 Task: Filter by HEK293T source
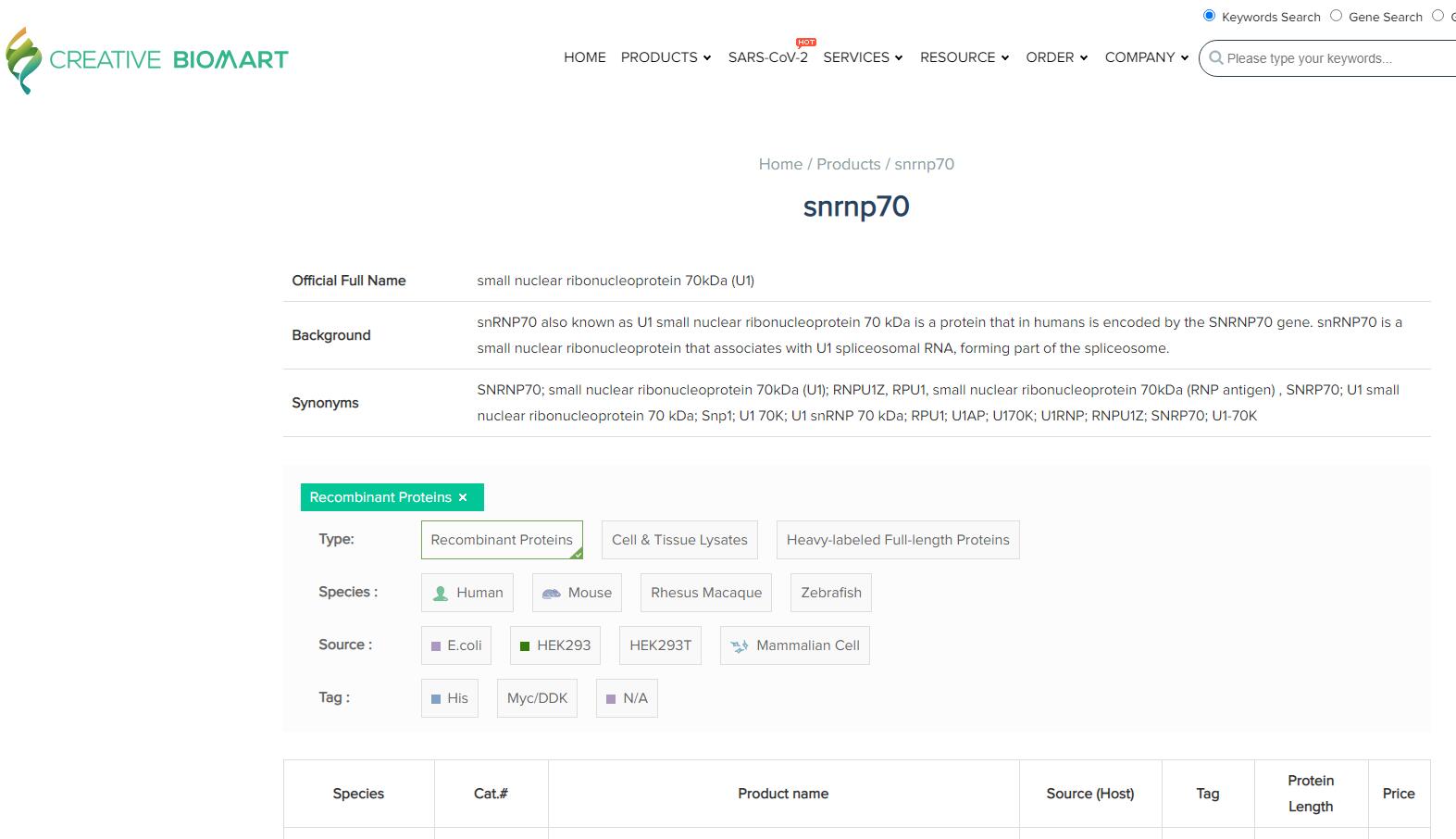661,645
